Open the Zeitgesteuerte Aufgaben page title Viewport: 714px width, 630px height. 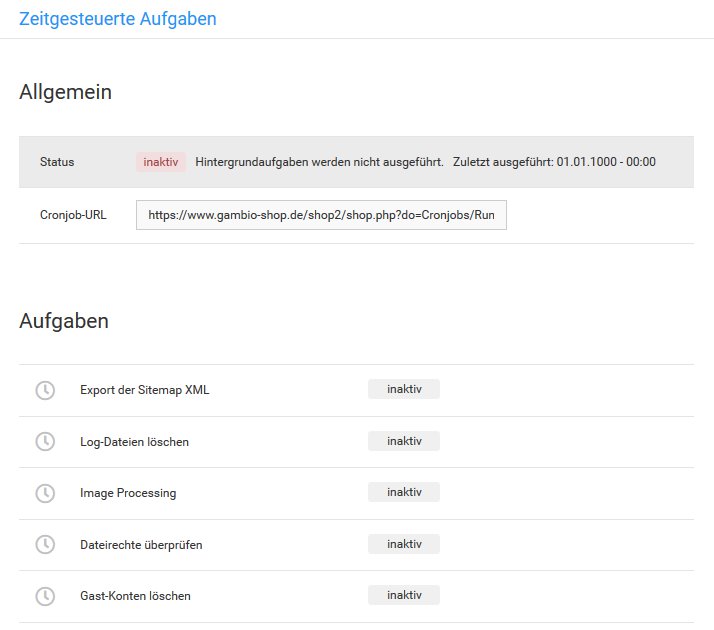coord(117,18)
